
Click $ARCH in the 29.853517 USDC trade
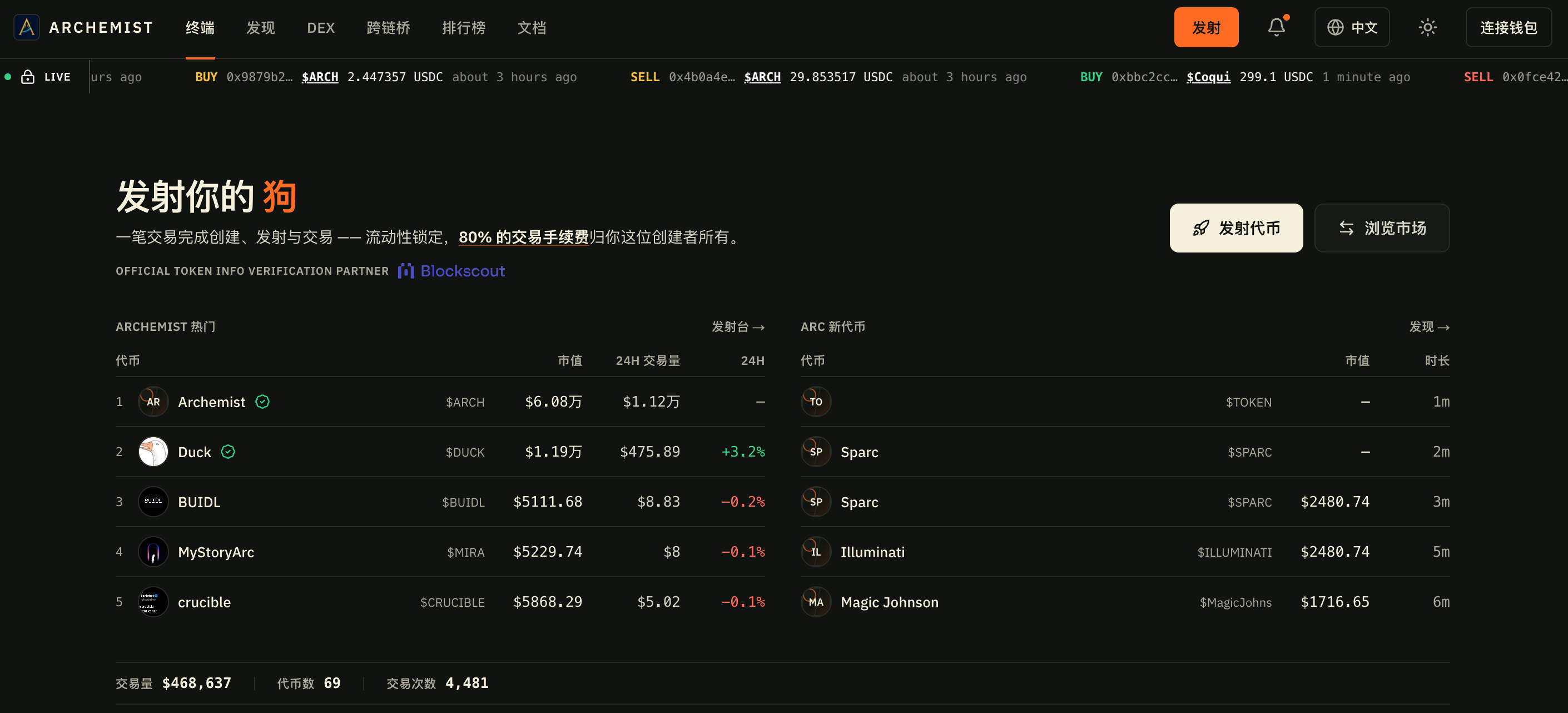pos(762,77)
